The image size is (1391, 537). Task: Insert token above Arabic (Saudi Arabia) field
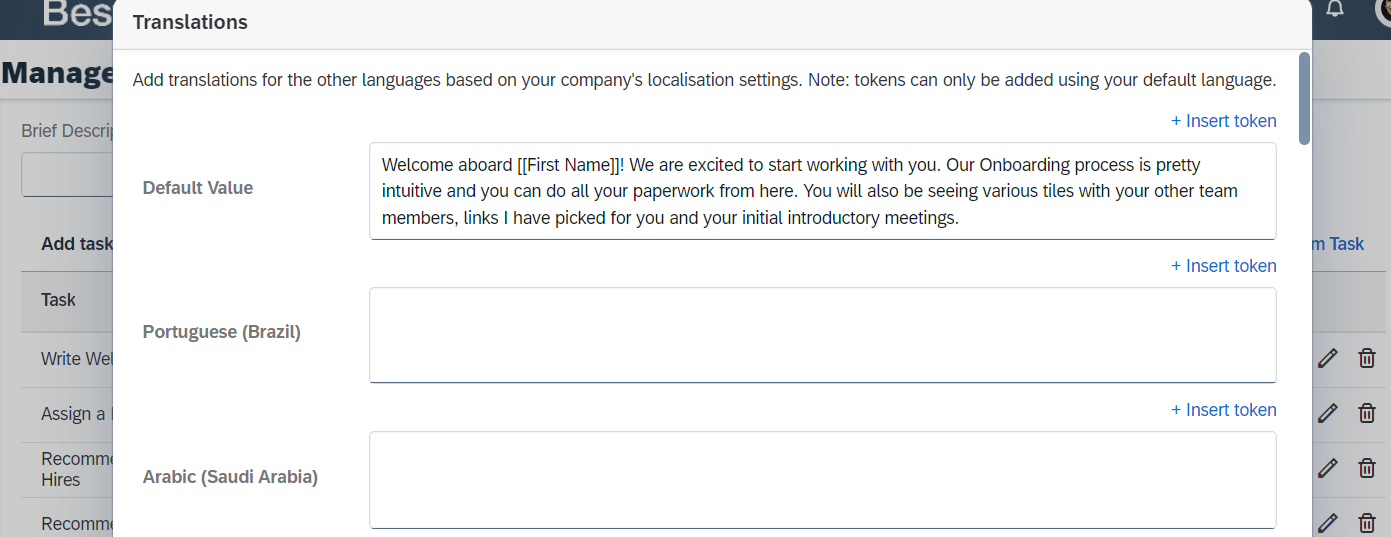click(x=1224, y=410)
